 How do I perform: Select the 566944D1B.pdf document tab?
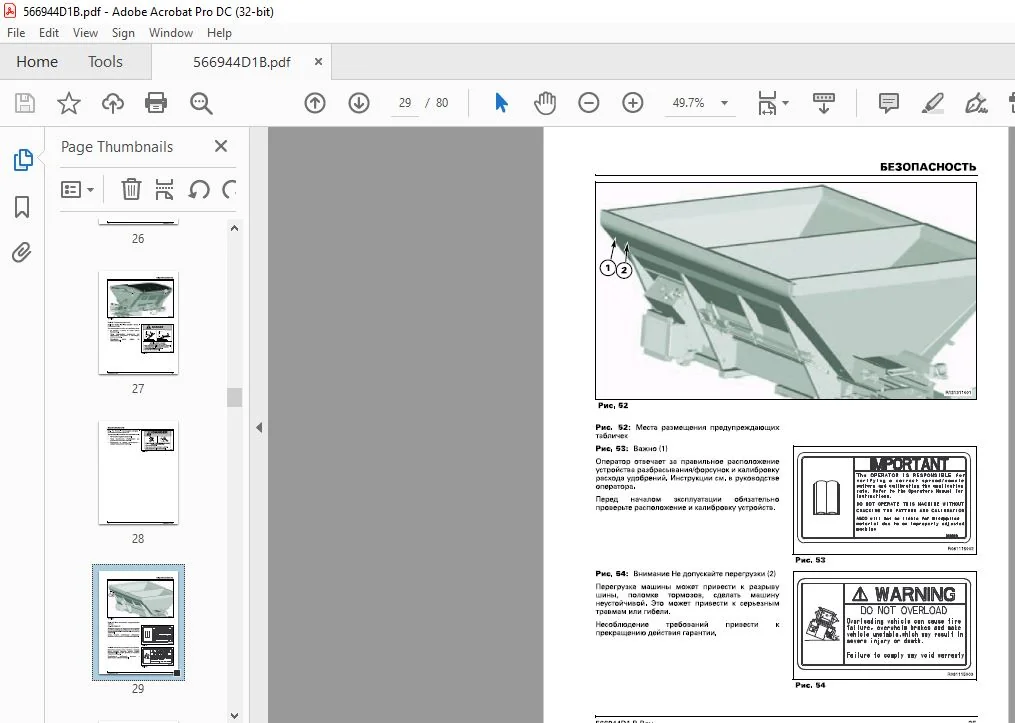(241, 62)
